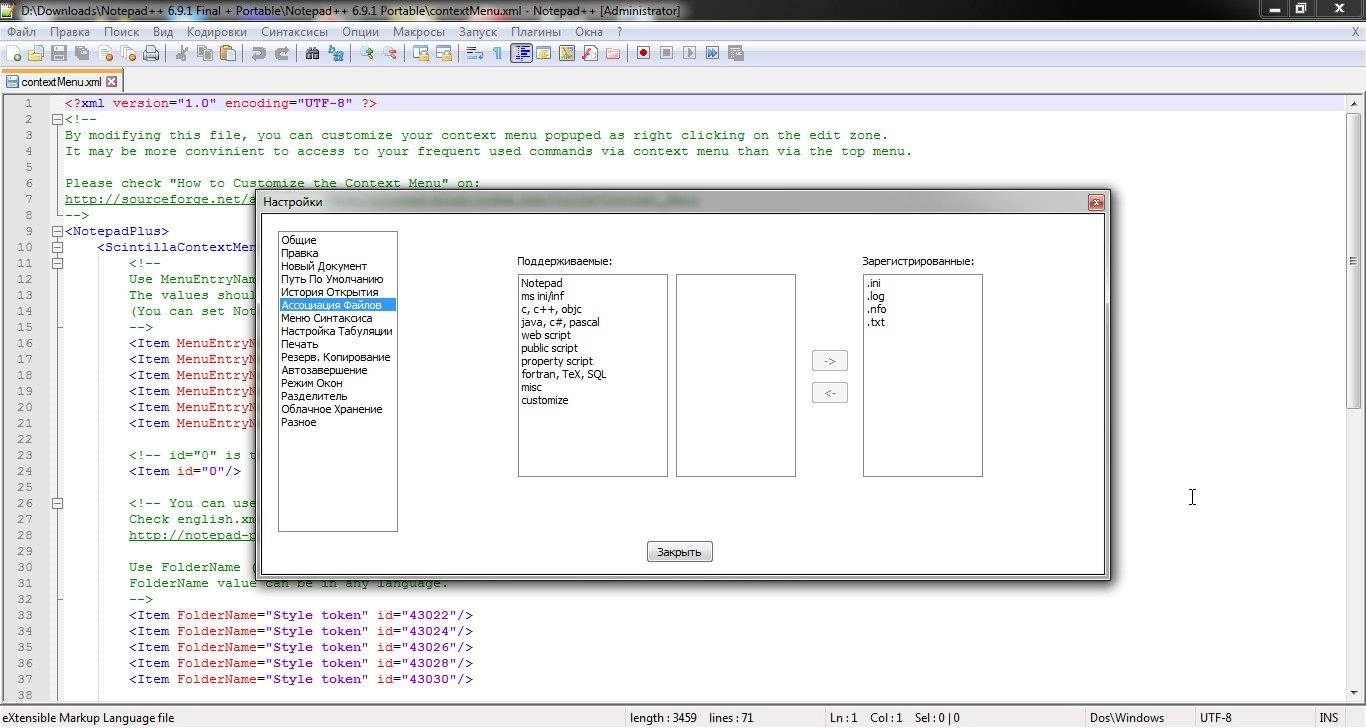Select ms ini/inf in supported list
1366x728 pixels.
(592, 296)
